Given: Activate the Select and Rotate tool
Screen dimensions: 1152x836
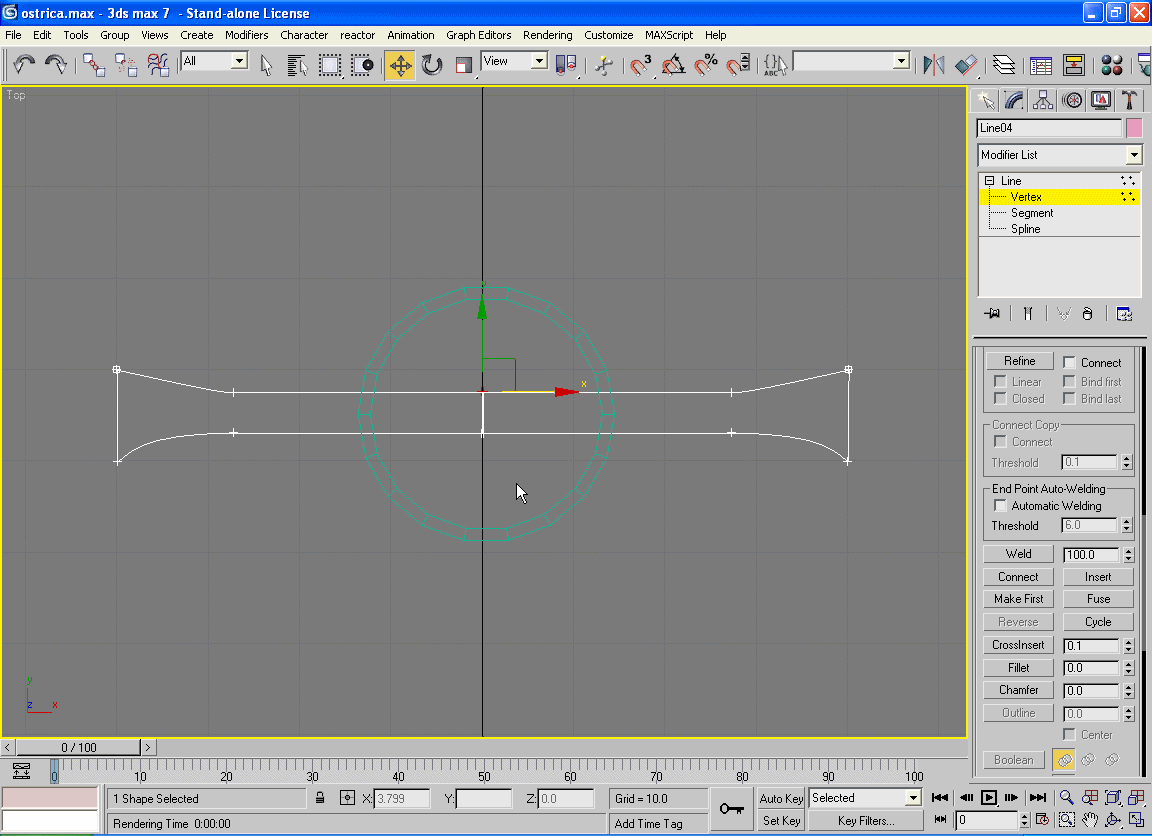Looking at the screenshot, I should point(432,65).
